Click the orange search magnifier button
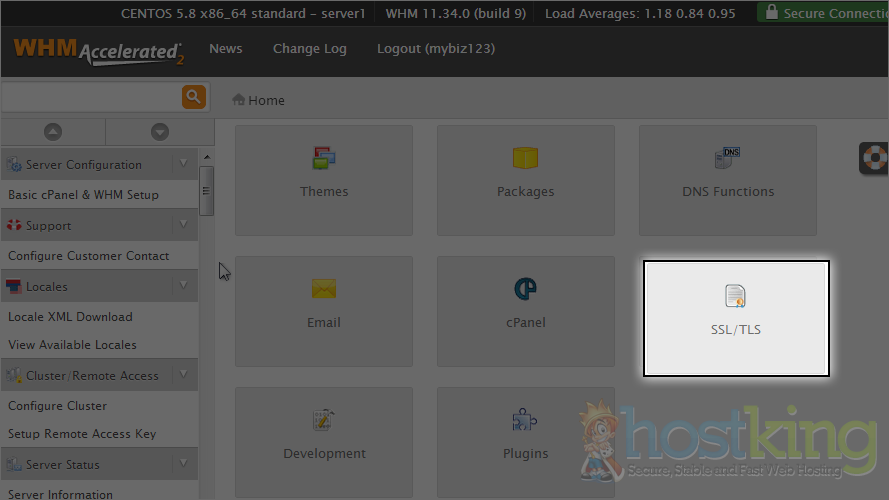The image size is (889, 500). pos(193,97)
